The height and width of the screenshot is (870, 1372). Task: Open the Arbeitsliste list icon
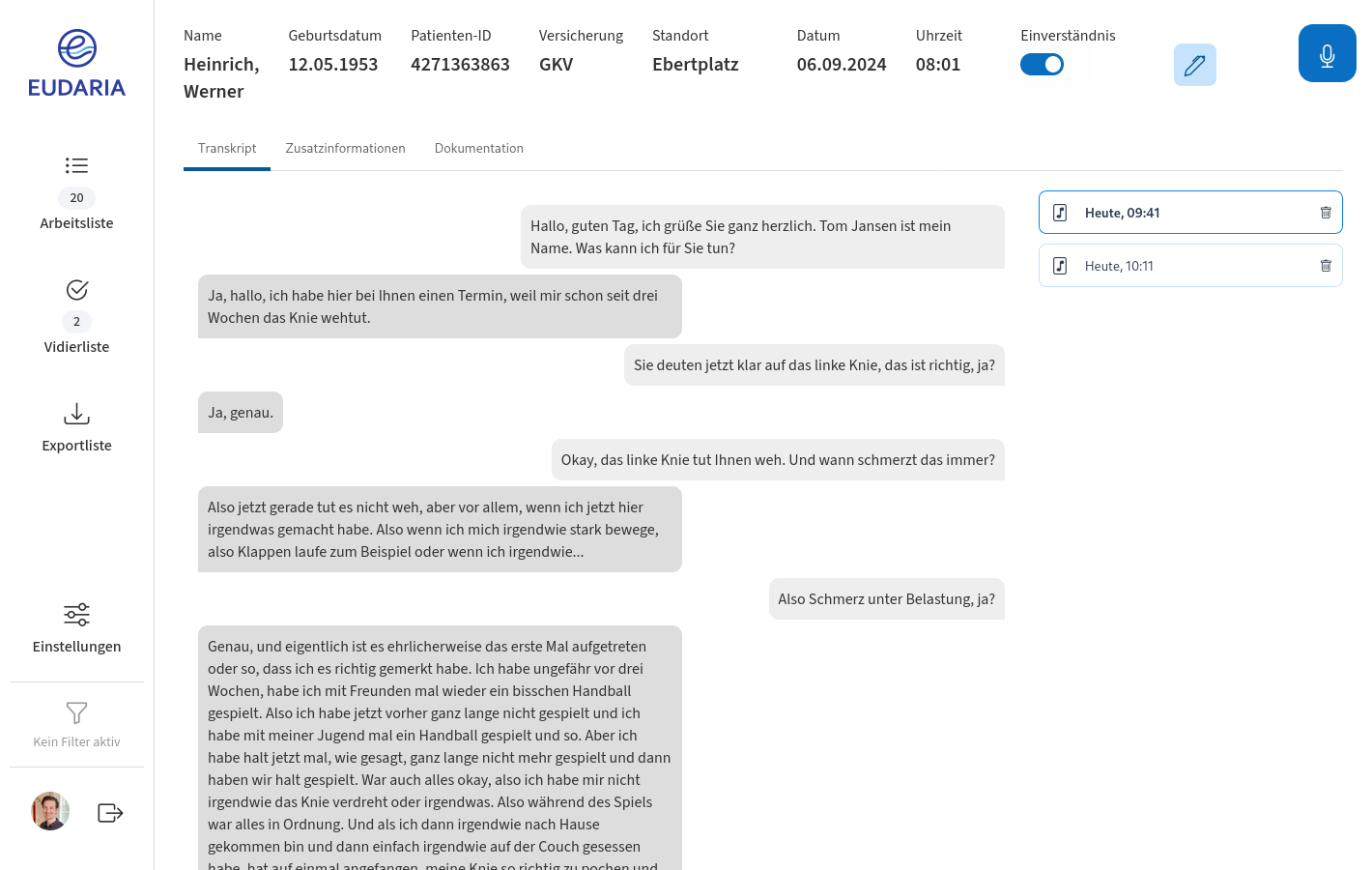point(76,165)
